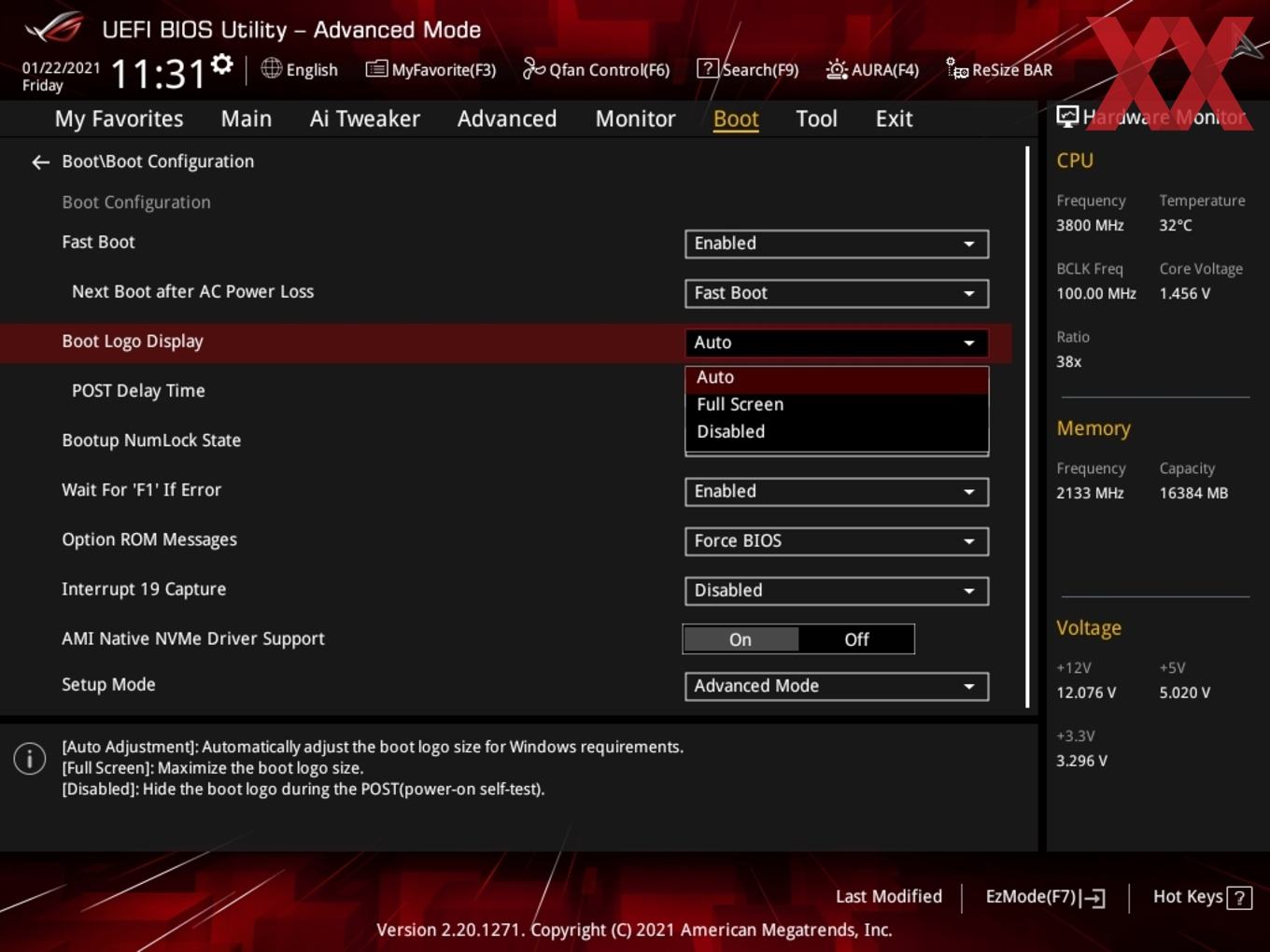Select Interrupt 19 Capture label
The height and width of the screenshot is (952, 1270).
click(x=144, y=589)
